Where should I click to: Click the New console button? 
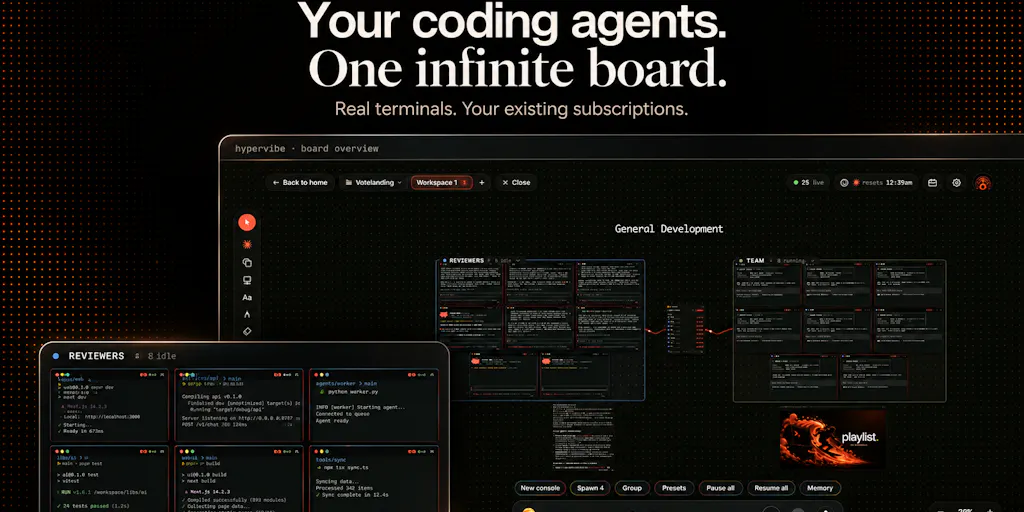coord(540,488)
